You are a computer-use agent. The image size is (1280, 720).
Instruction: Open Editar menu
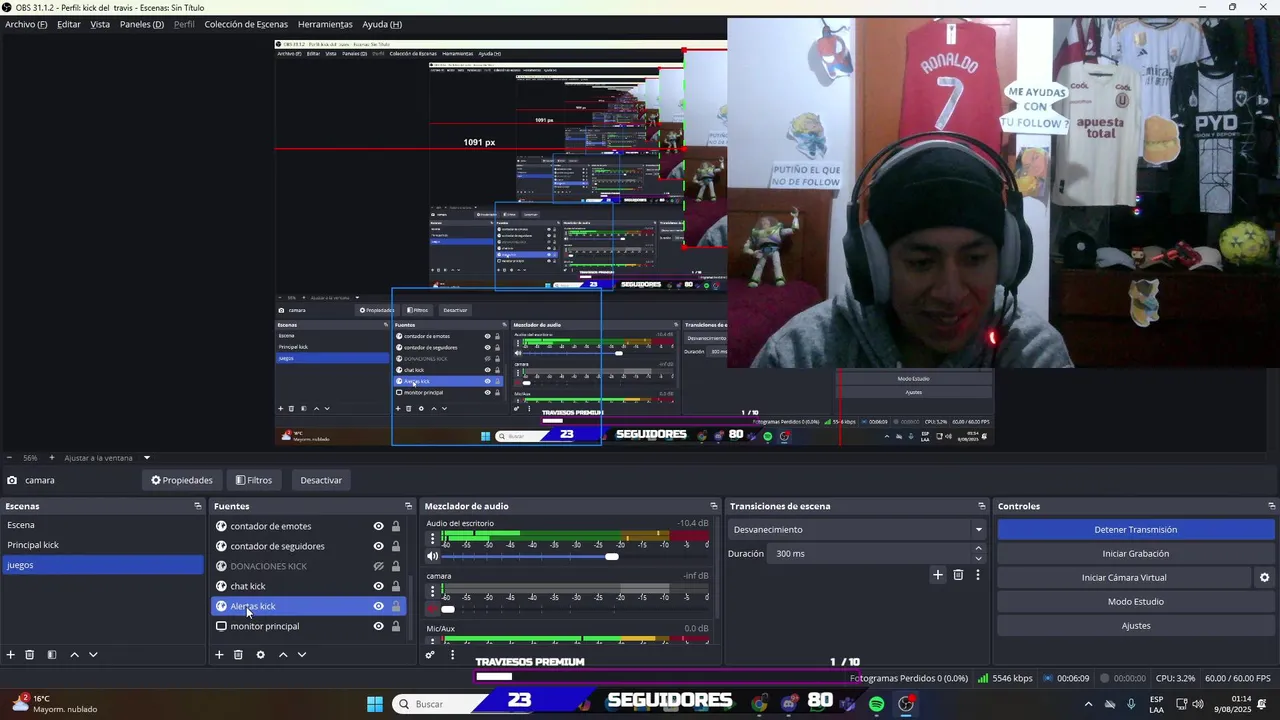[x=69, y=24]
